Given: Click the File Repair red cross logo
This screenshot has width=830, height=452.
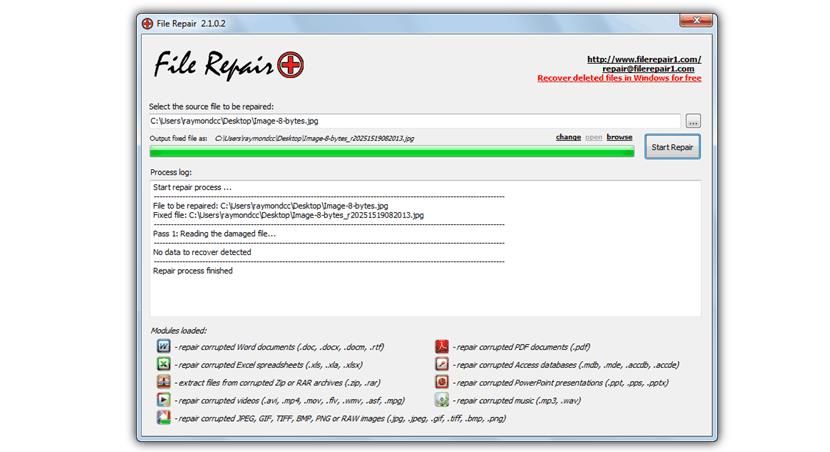Looking at the screenshot, I should tap(293, 66).
